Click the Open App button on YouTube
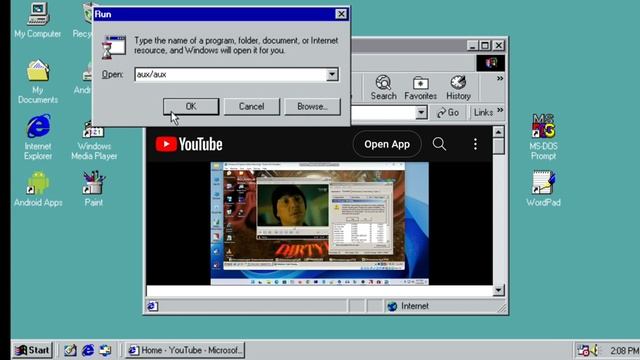Screen dimensions: 640x360 387,144
